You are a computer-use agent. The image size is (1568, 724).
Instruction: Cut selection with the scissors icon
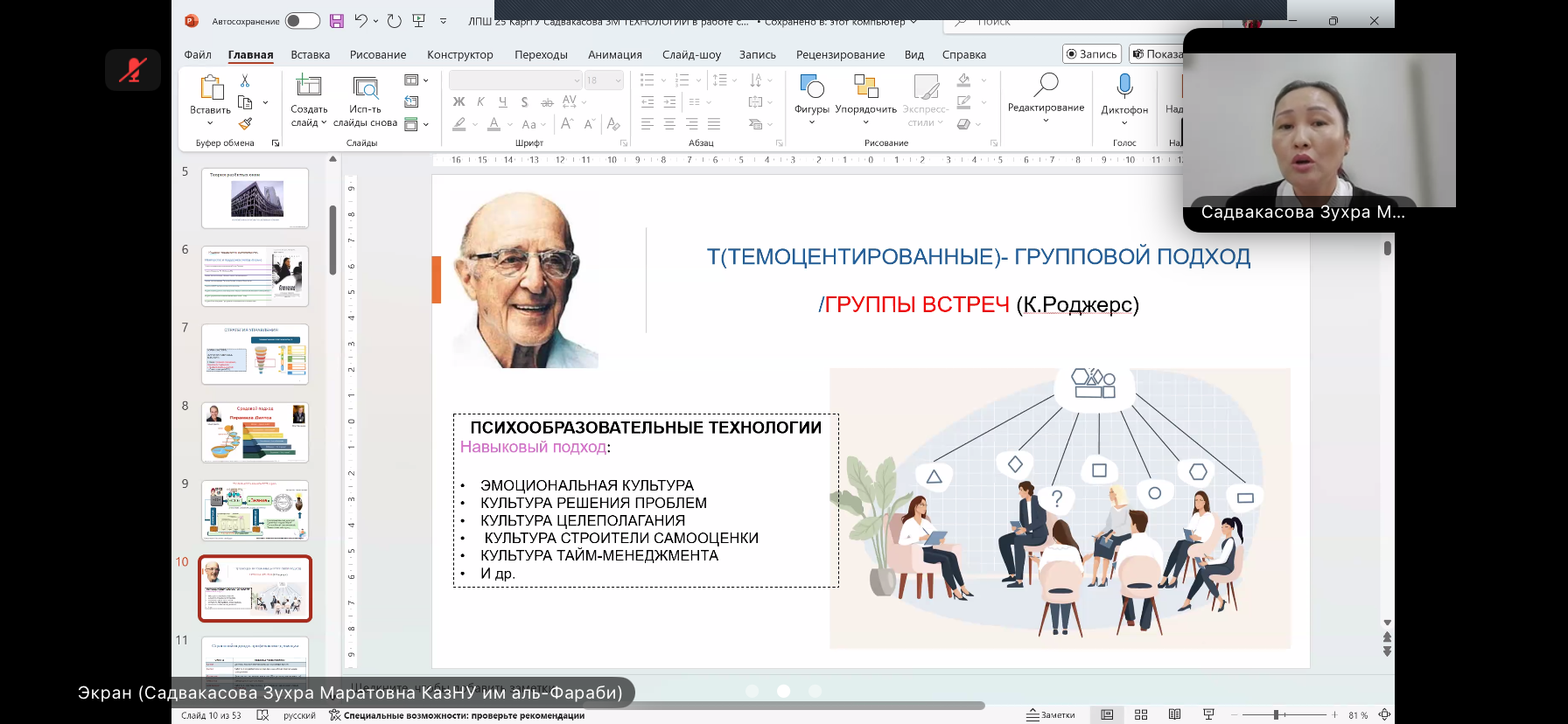245,80
